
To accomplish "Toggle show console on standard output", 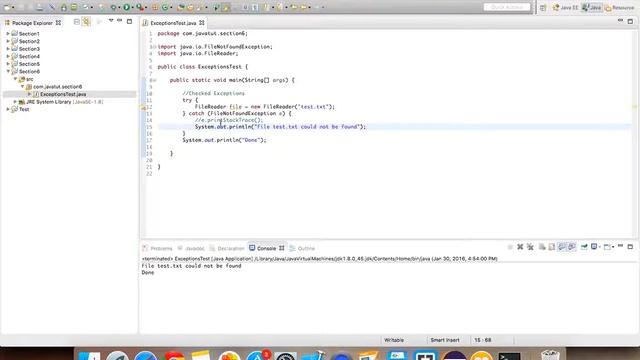I will [x=562, y=247].
